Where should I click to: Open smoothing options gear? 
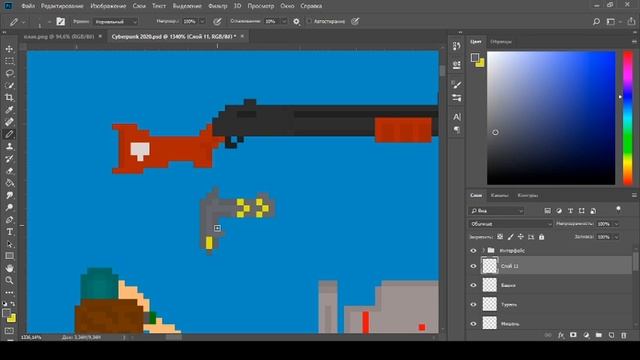tap(296, 22)
